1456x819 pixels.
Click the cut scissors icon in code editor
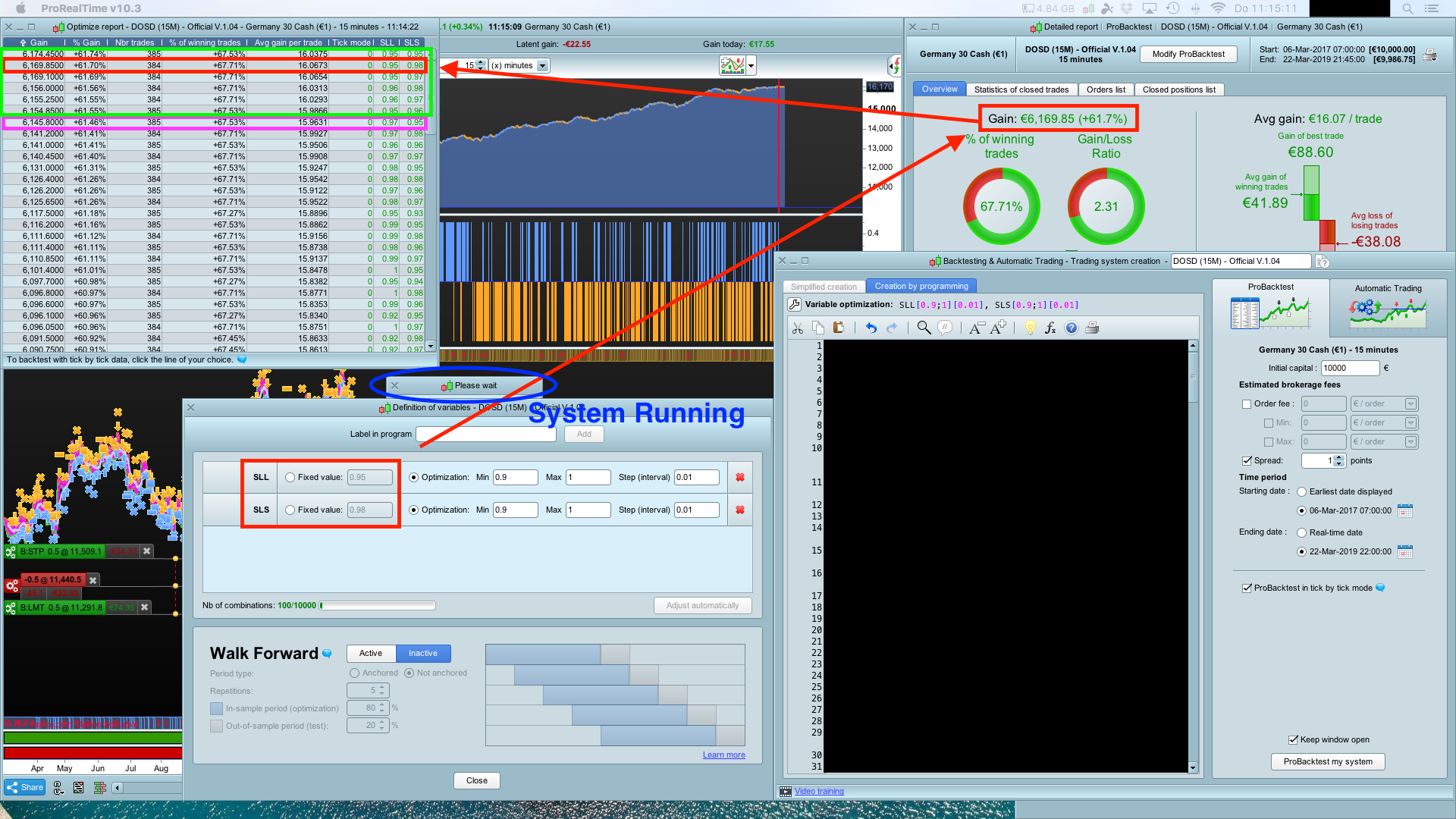[x=798, y=328]
